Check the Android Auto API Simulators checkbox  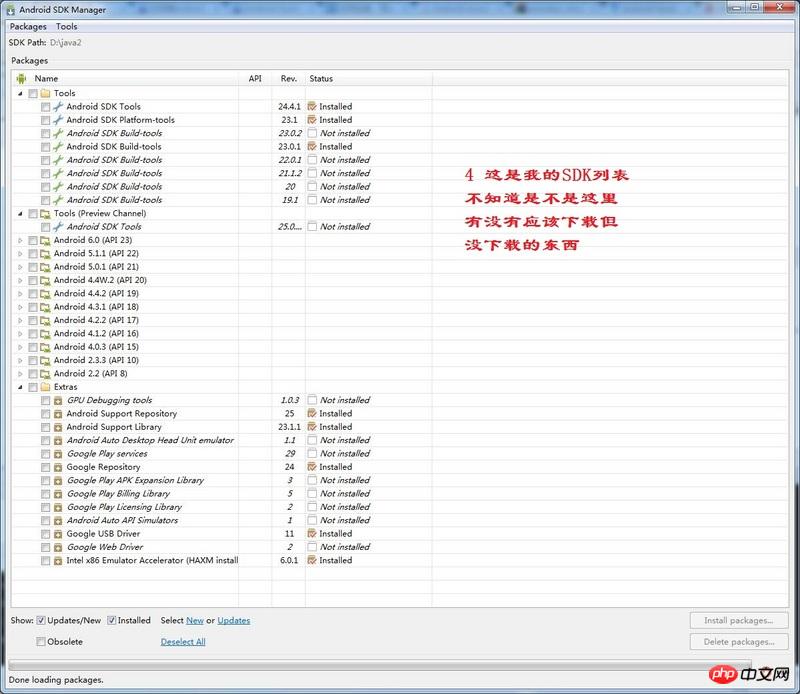[x=45, y=520]
